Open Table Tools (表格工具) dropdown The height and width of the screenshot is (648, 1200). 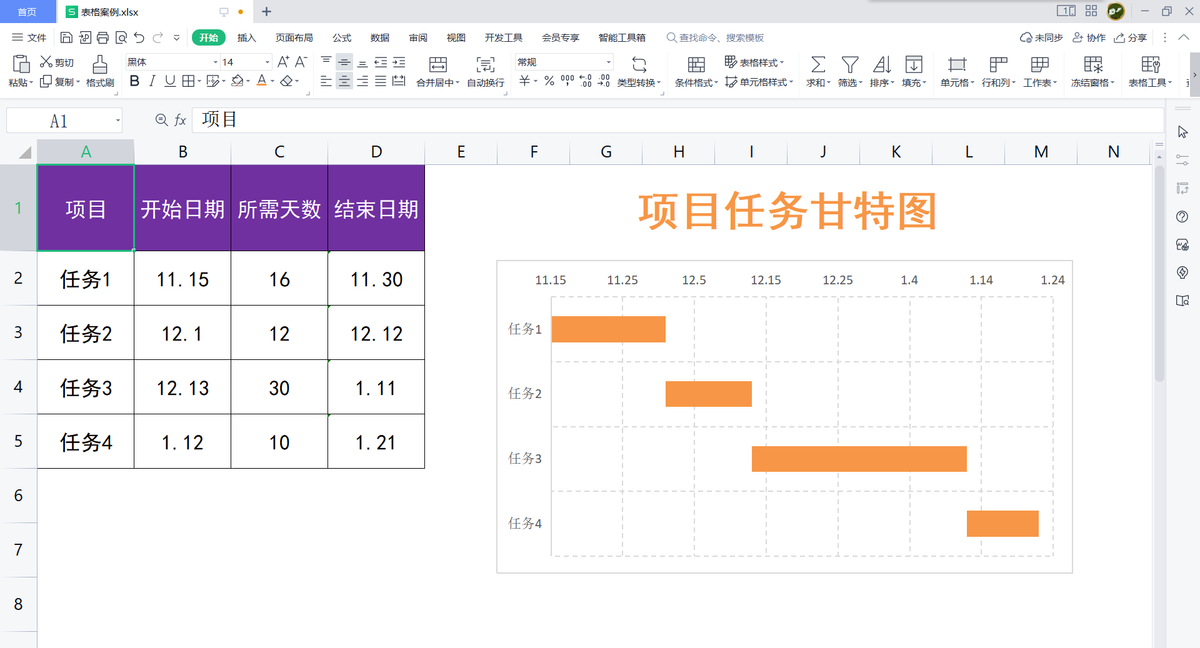point(1151,72)
